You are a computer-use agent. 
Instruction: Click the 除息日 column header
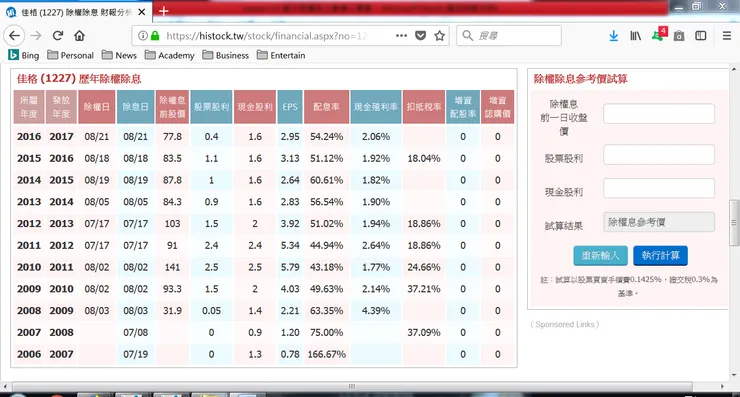pyautogui.click(x=135, y=107)
